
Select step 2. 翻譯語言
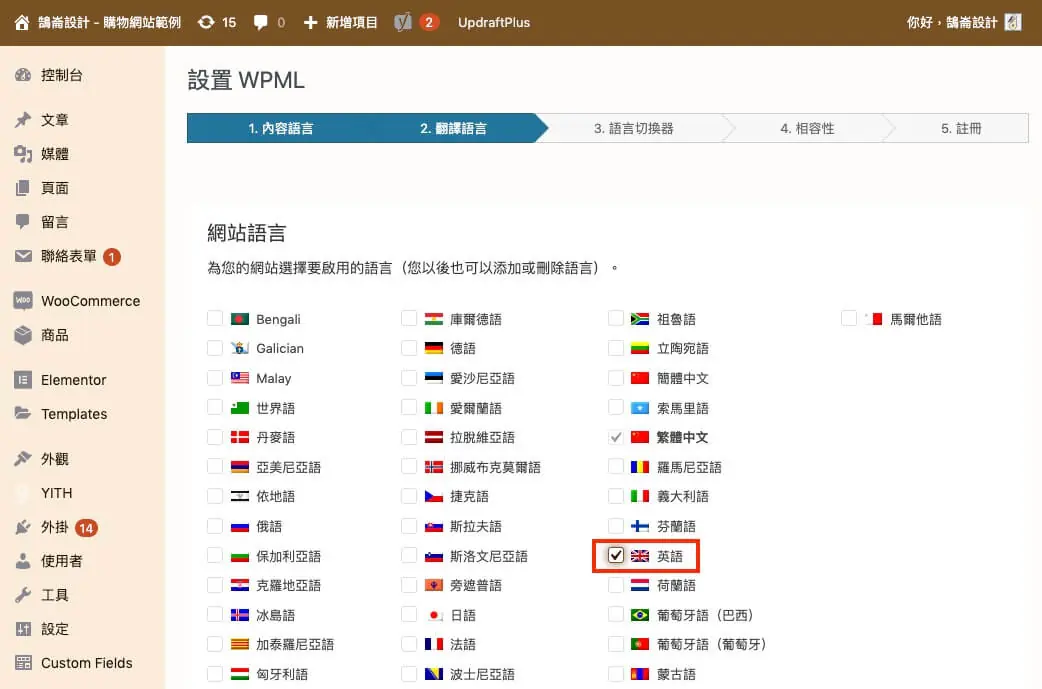pyautogui.click(x=454, y=128)
